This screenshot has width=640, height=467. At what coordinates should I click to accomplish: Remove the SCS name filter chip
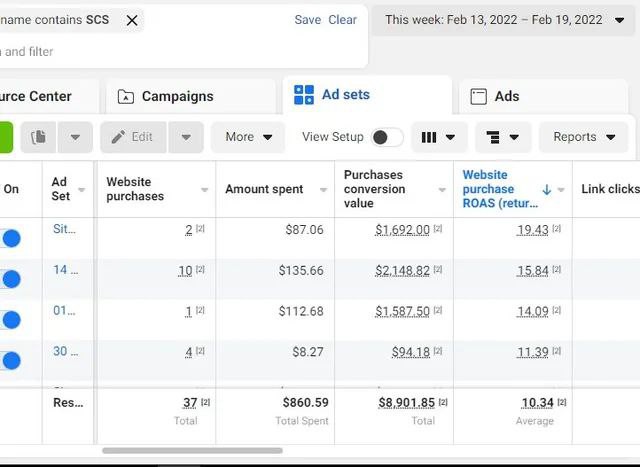coord(132,20)
